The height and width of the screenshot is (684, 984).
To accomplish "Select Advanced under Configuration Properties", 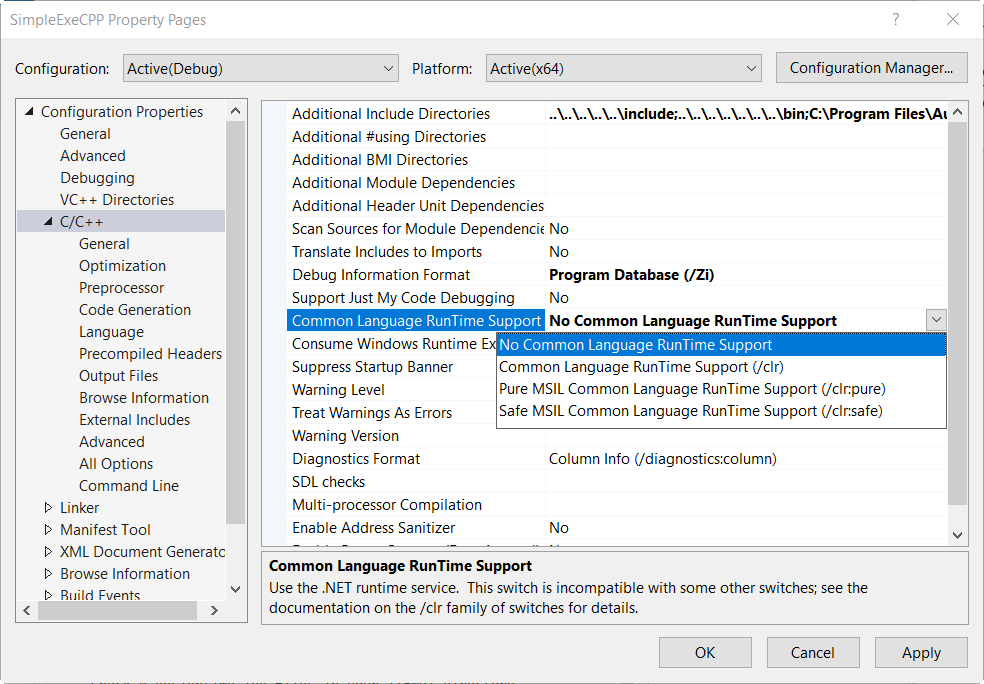I will (93, 156).
